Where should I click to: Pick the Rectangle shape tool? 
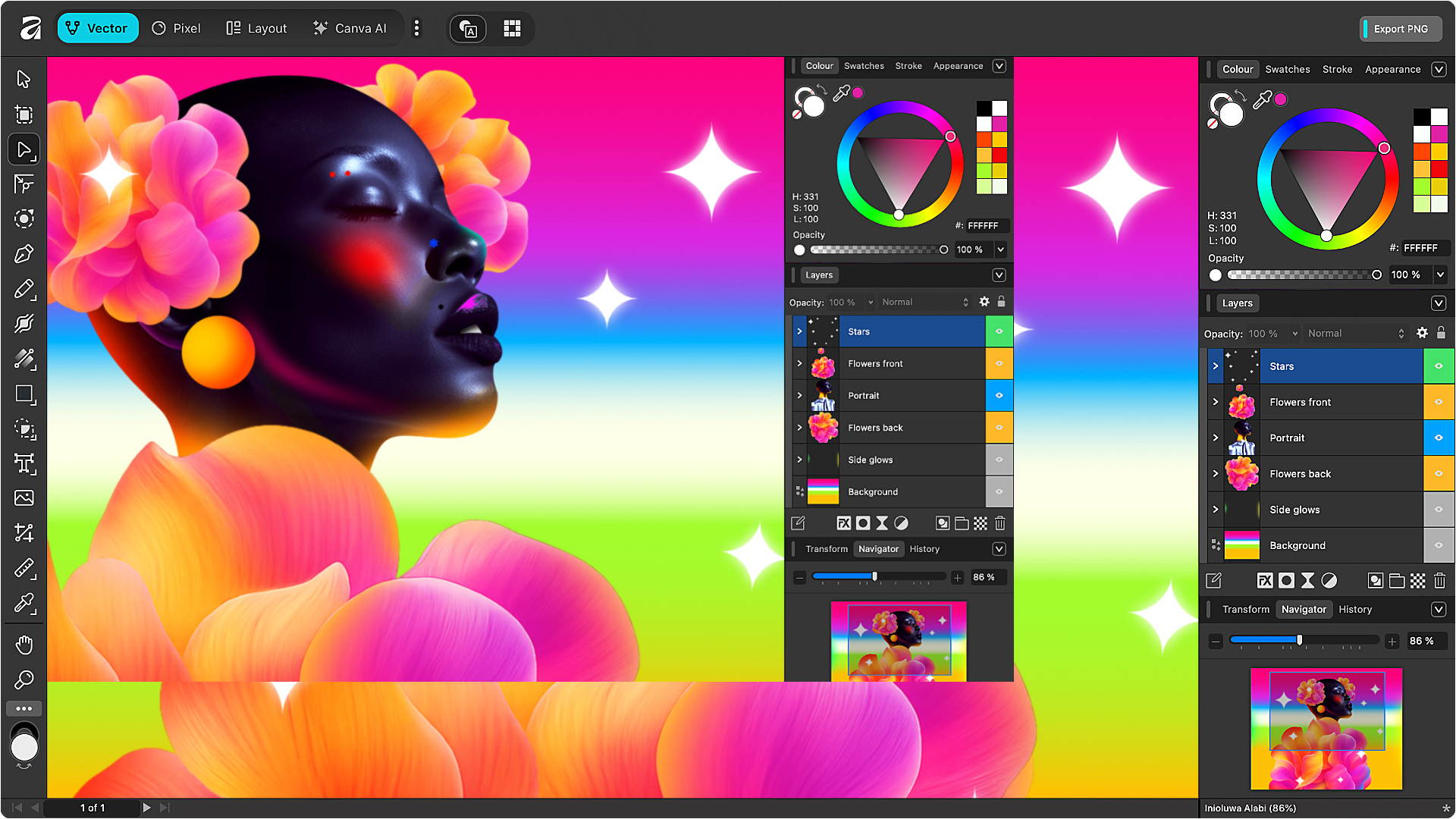(24, 394)
